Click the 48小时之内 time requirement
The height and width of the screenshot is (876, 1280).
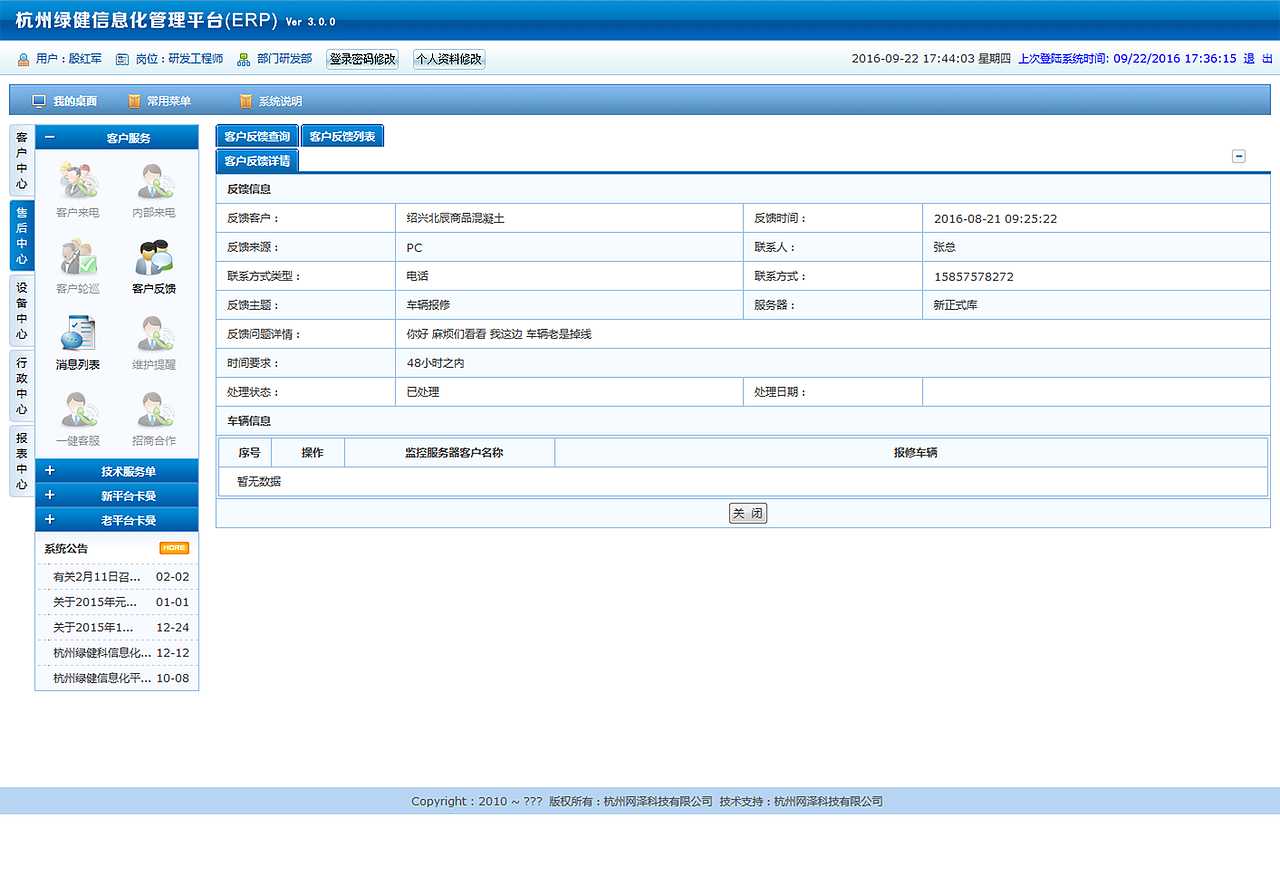(435, 363)
